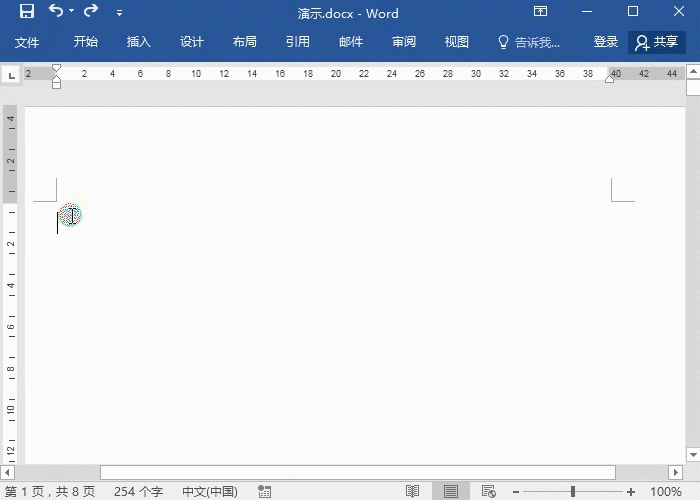Switch to Print Layout view
The height and width of the screenshot is (500, 700).
point(450,491)
